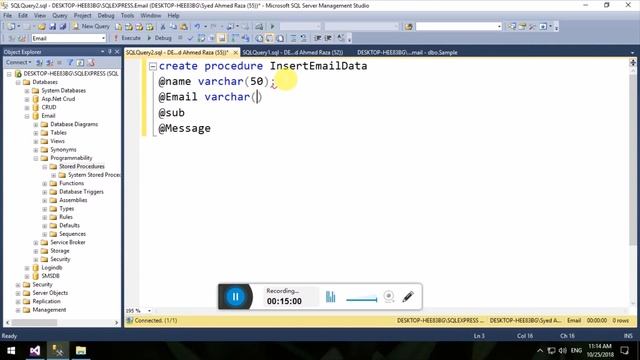Click the Display Estimated Execution Plan icon
The width and height of the screenshot is (640, 360).
point(201,38)
